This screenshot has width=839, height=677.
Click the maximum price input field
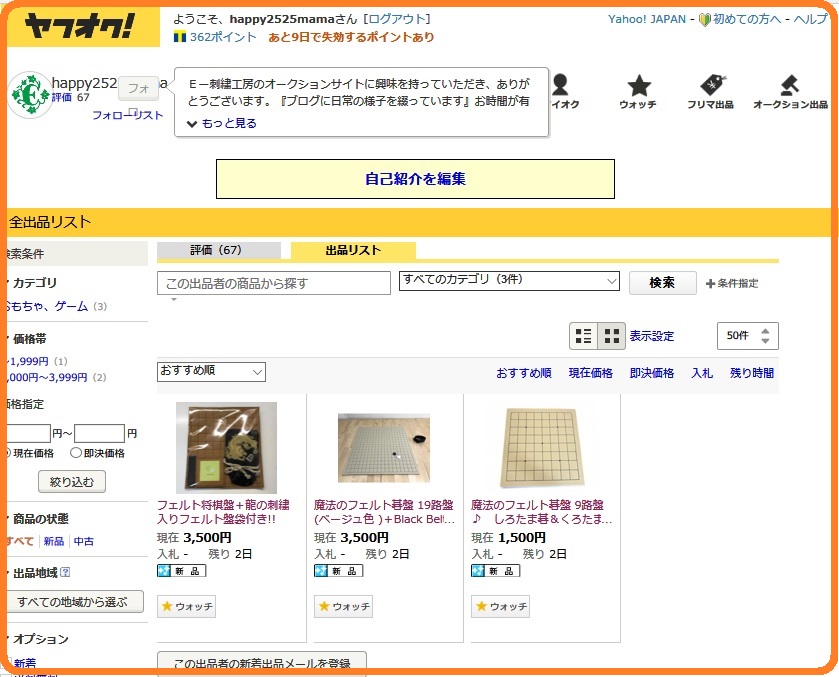[x=100, y=433]
